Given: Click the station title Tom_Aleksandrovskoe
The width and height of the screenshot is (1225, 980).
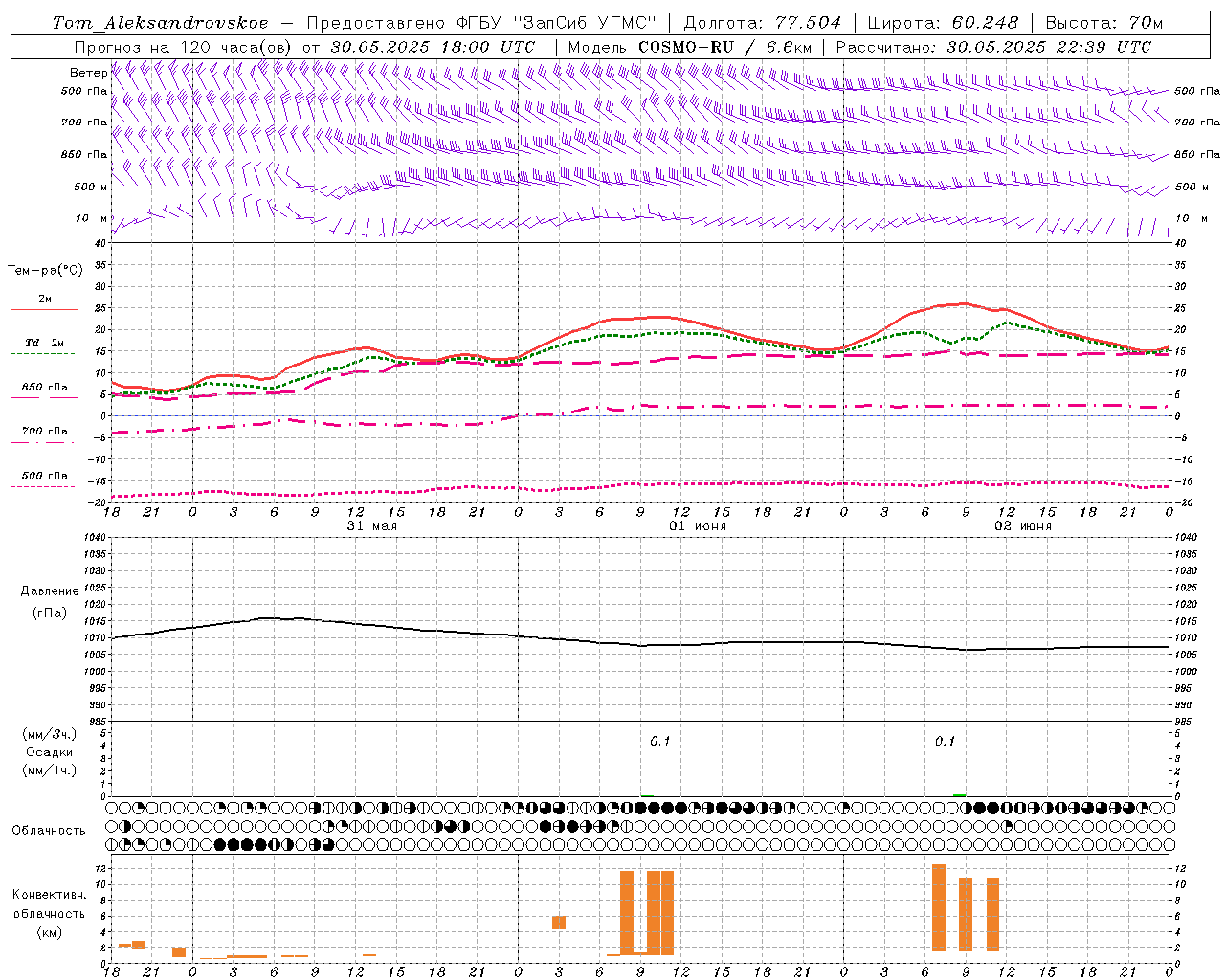Looking at the screenshot, I should click(159, 23).
